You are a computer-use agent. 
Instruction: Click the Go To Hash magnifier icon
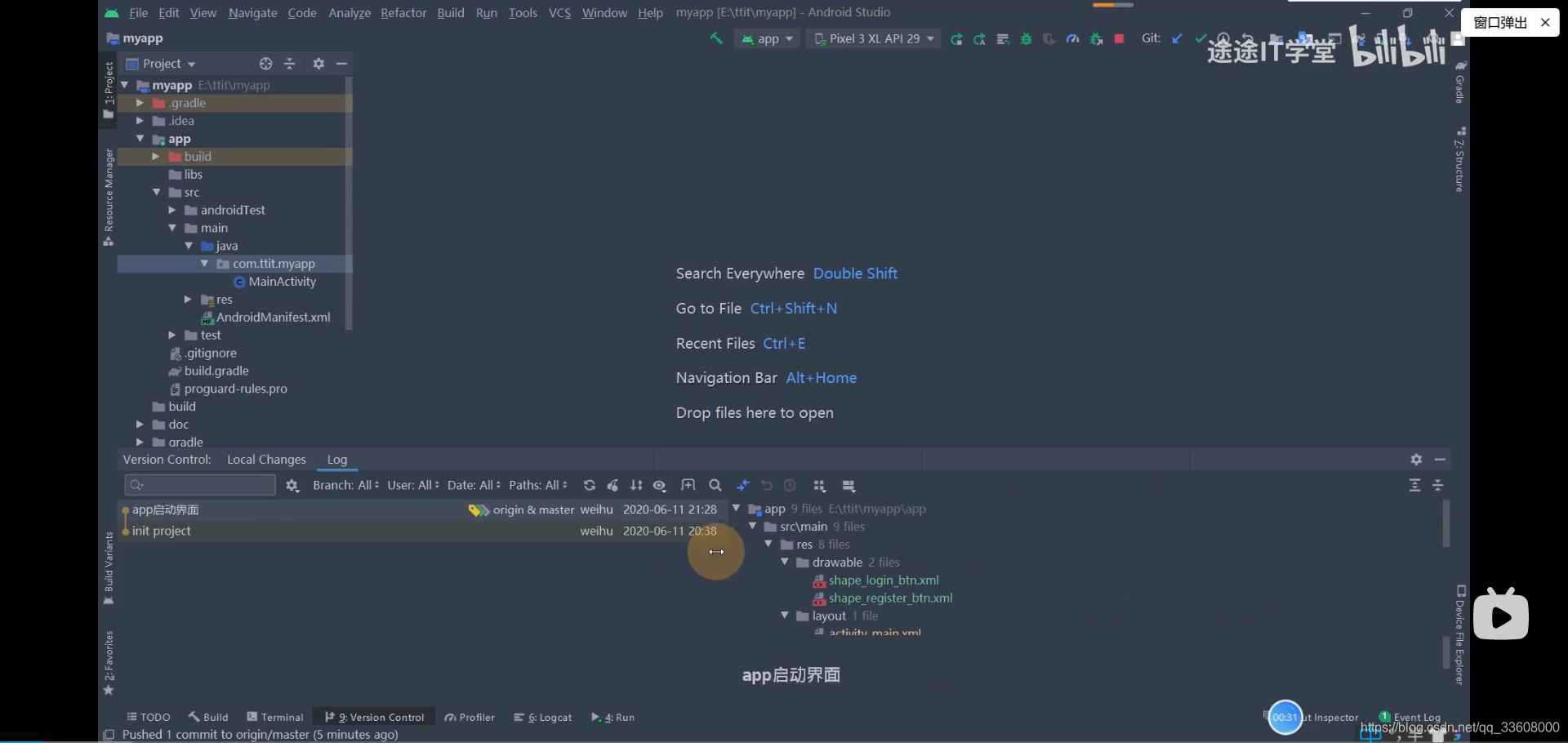pos(715,485)
